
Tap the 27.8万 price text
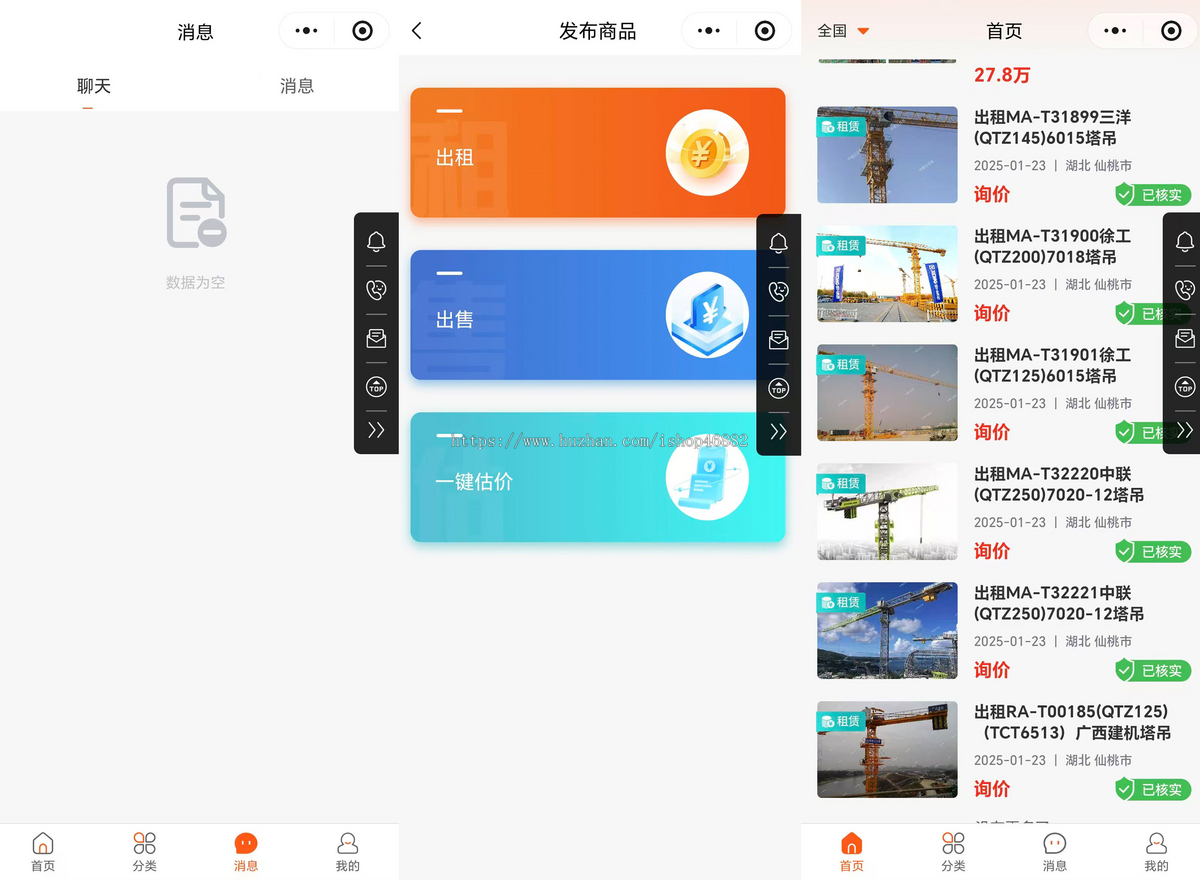tap(1002, 75)
